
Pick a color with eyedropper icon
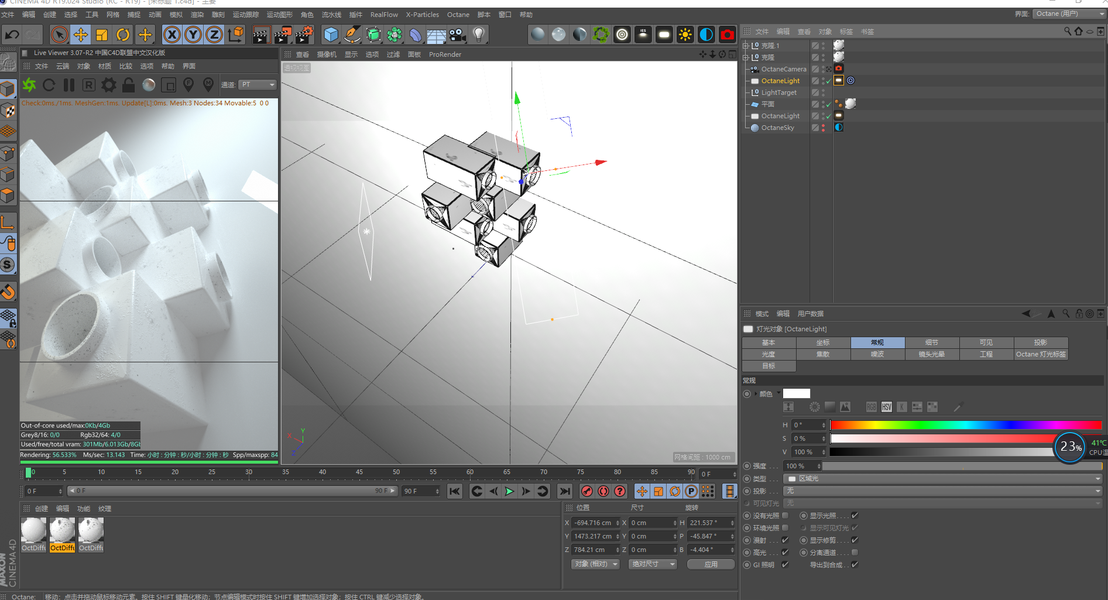point(958,407)
